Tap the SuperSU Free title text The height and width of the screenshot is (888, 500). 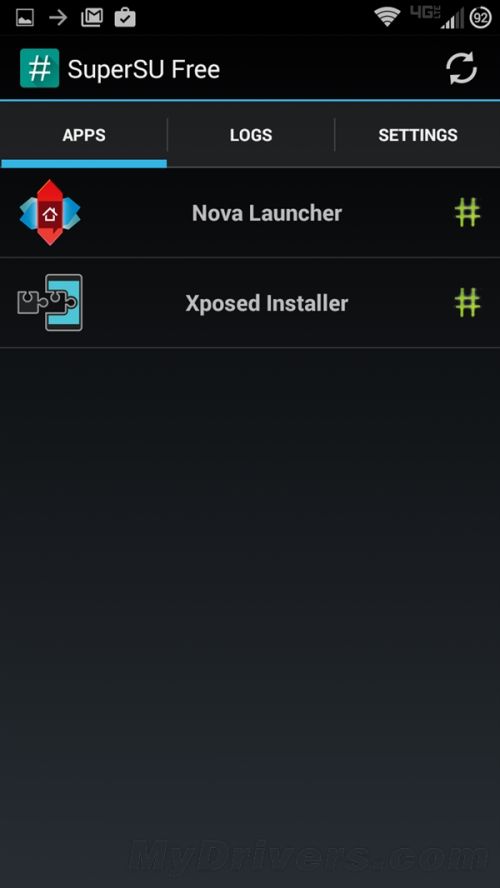(144, 69)
